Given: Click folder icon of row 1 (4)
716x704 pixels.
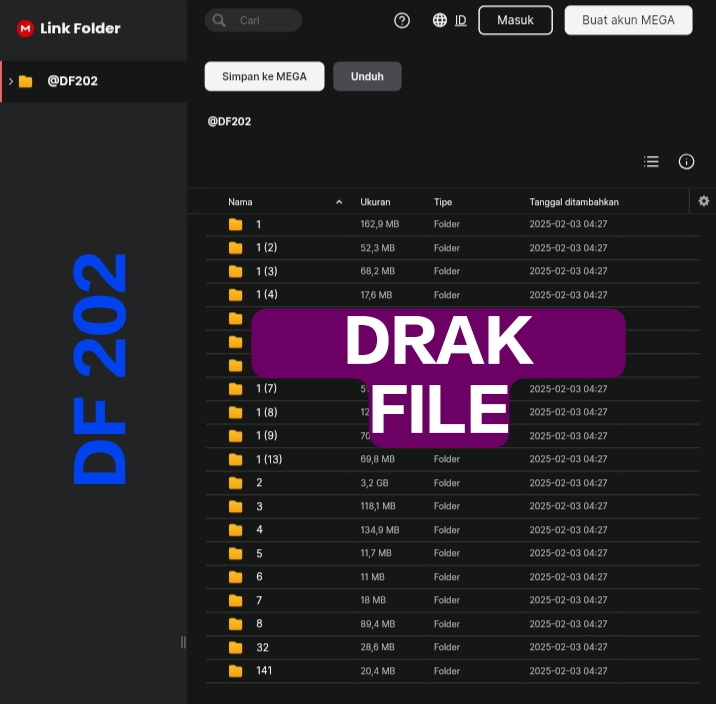Looking at the screenshot, I should (x=236, y=295).
